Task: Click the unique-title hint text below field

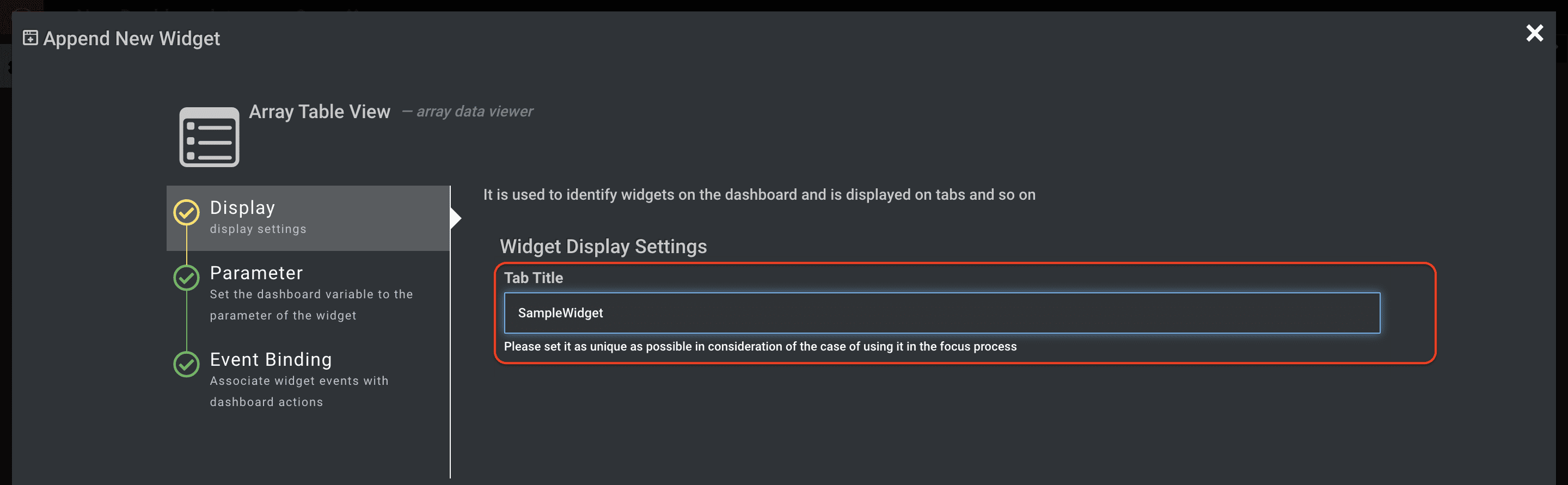Action: [759, 346]
